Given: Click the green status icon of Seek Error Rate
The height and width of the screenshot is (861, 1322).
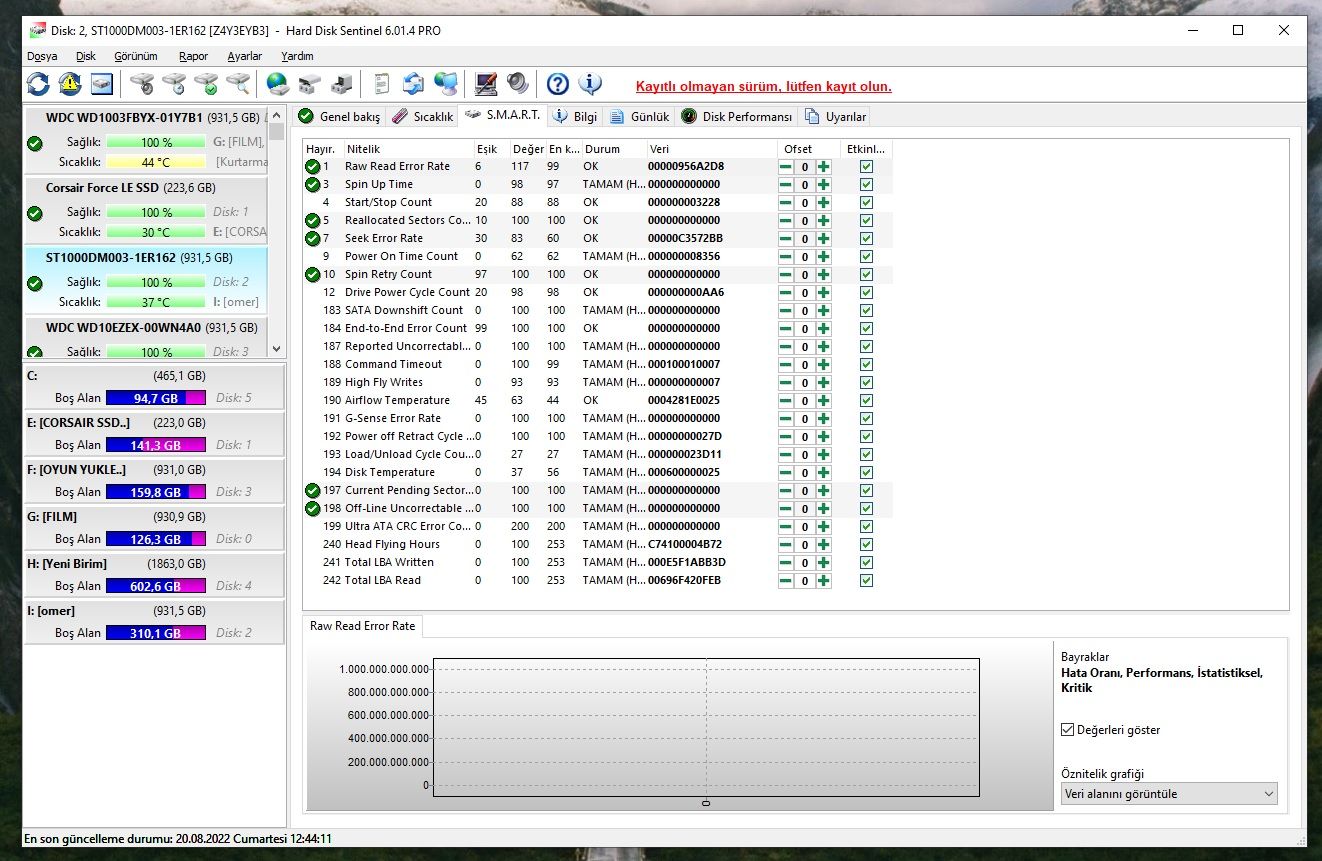Looking at the screenshot, I should [313, 239].
